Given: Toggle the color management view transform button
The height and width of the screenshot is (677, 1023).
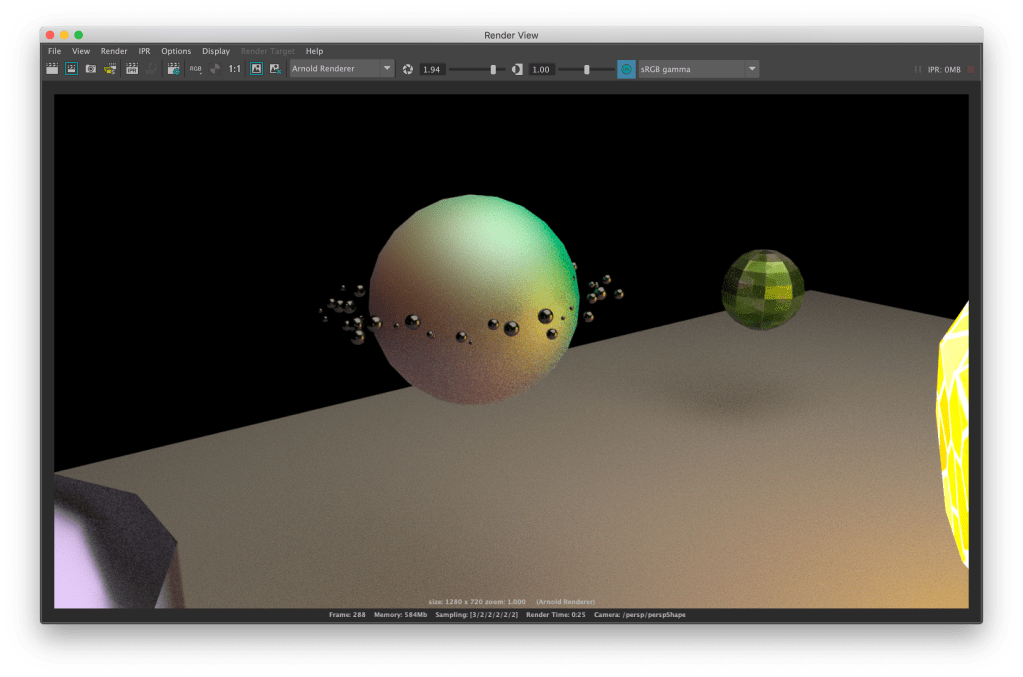Looking at the screenshot, I should [626, 69].
